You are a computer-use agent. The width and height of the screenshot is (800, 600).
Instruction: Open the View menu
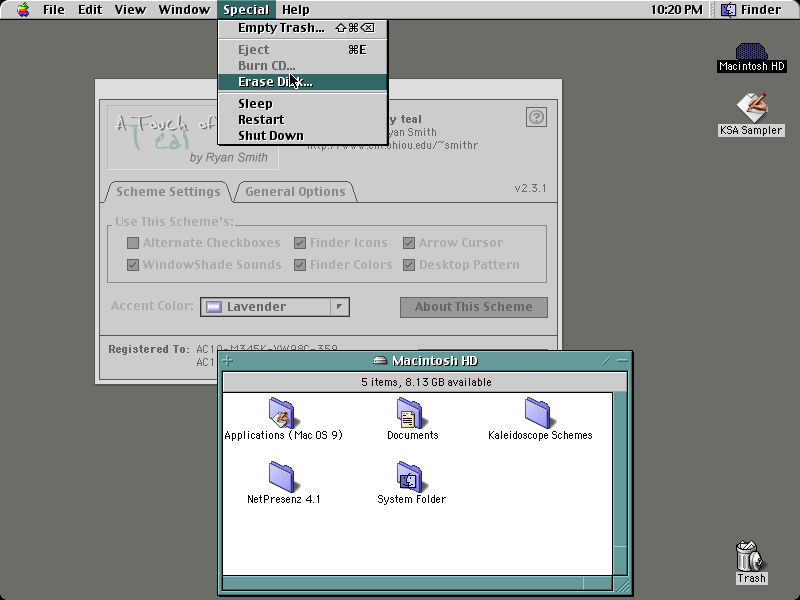(x=130, y=10)
